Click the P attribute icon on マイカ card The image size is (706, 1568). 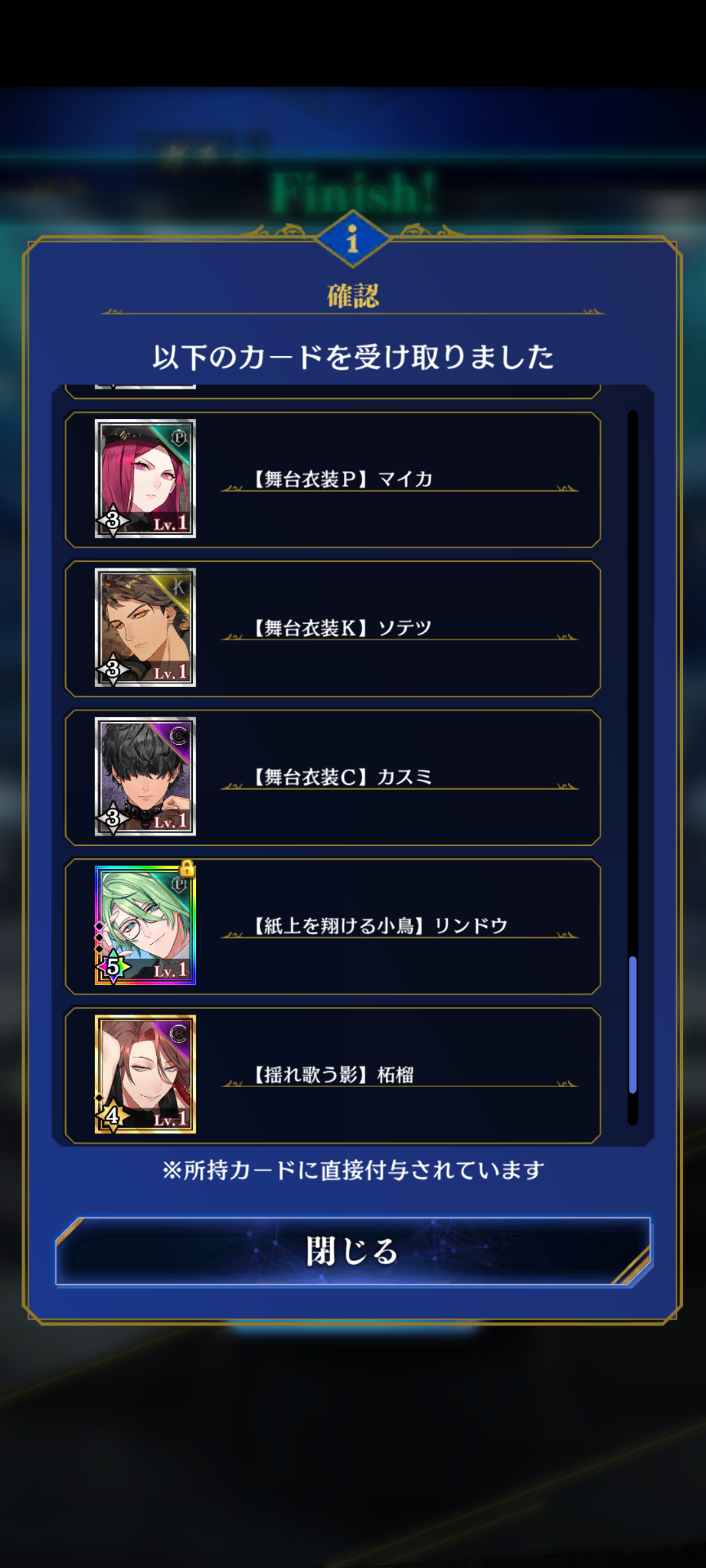click(x=179, y=437)
